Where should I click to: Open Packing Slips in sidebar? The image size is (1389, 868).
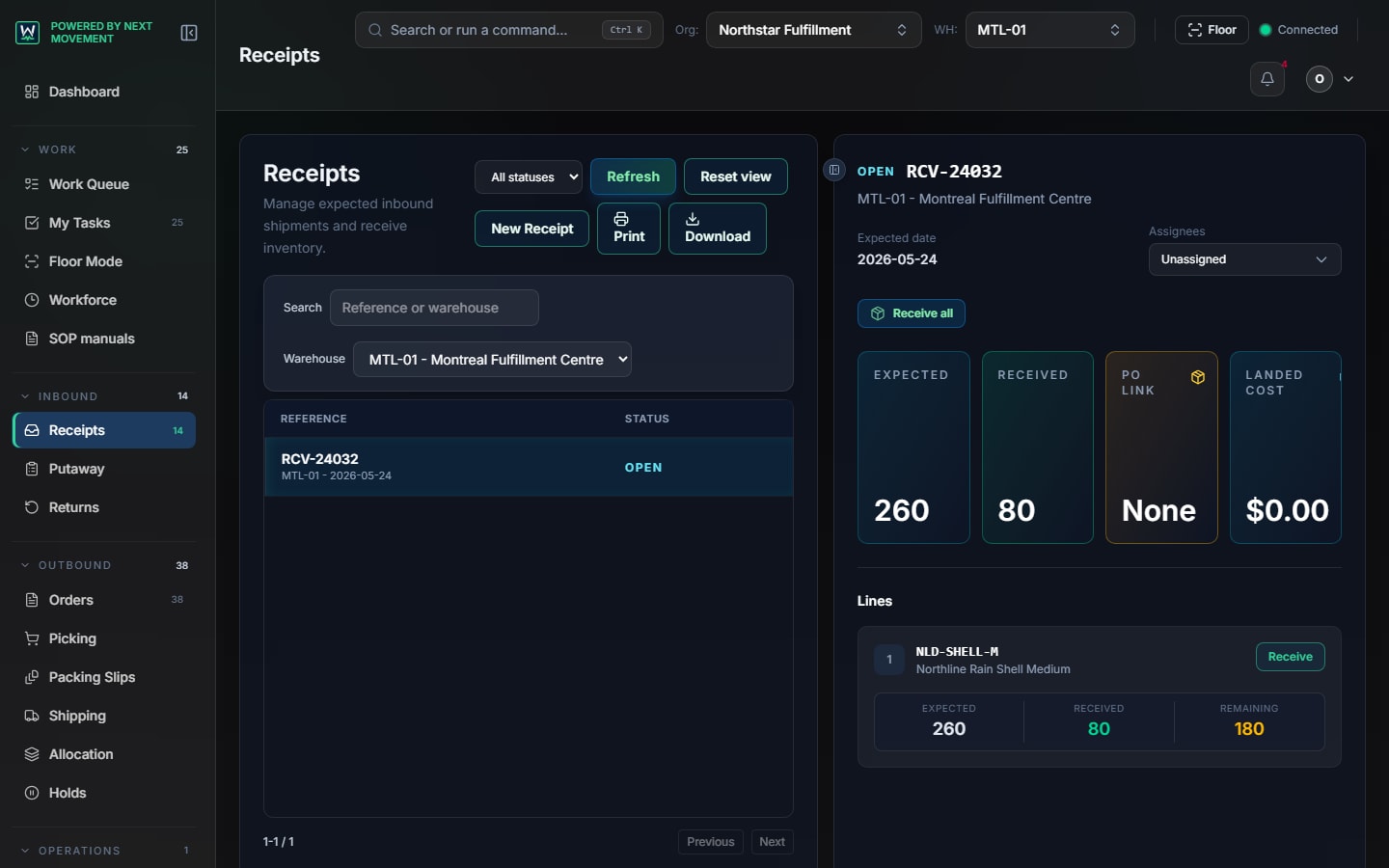click(104, 677)
